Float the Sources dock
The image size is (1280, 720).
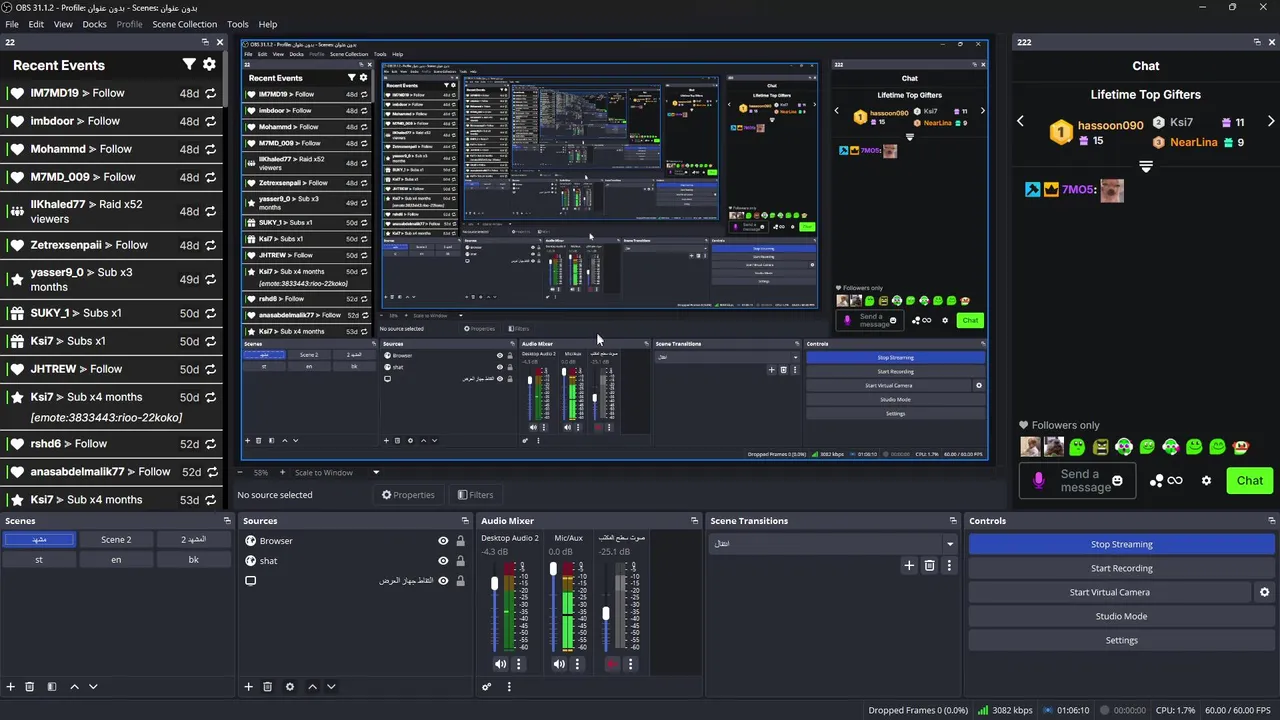point(465,521)
